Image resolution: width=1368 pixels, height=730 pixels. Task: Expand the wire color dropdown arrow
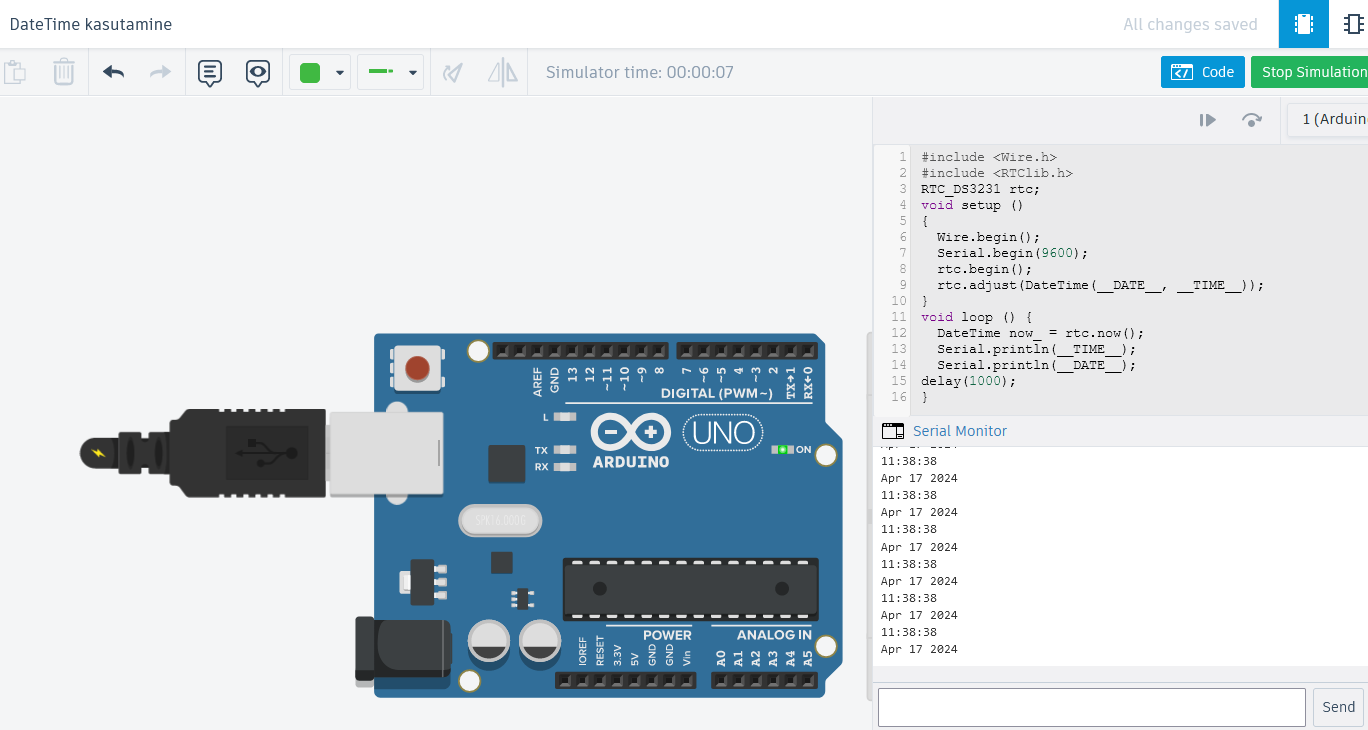[340, 73]
